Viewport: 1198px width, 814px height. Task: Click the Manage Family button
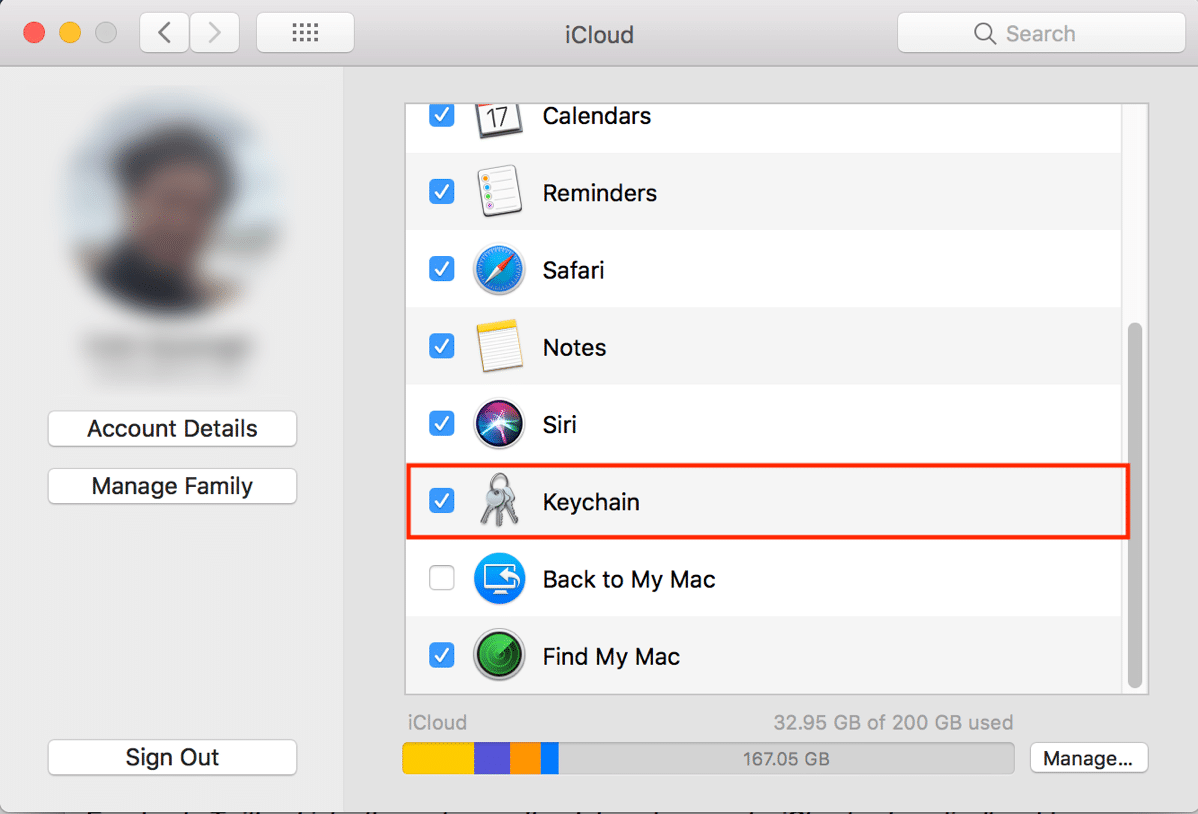tap(172, 486)
